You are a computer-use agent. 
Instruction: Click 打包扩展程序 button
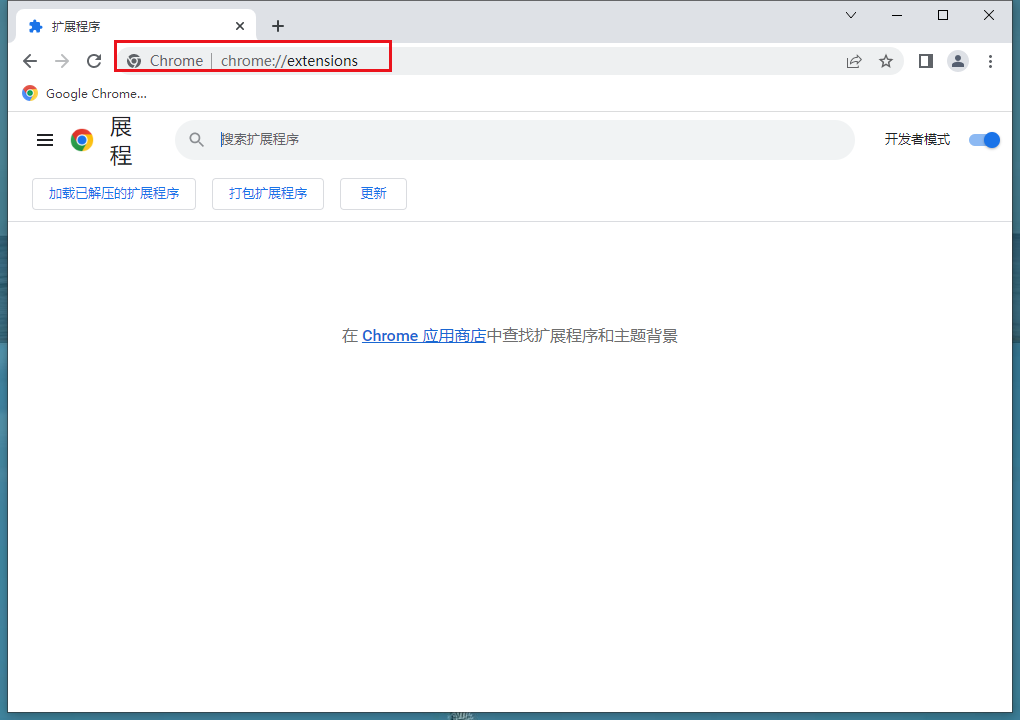click(x=268, y=194)
